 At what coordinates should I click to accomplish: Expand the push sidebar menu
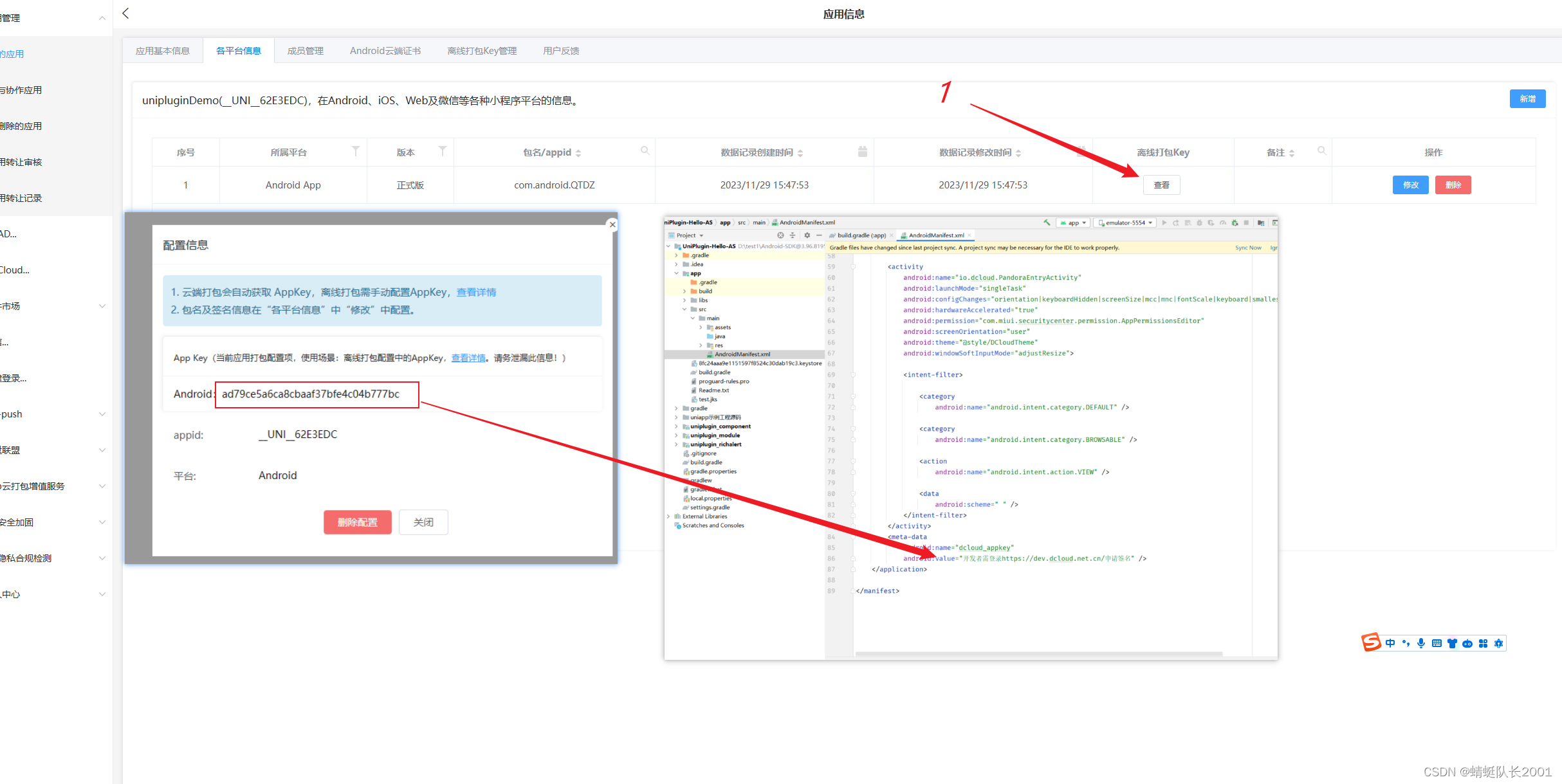(x=102, y=414)
